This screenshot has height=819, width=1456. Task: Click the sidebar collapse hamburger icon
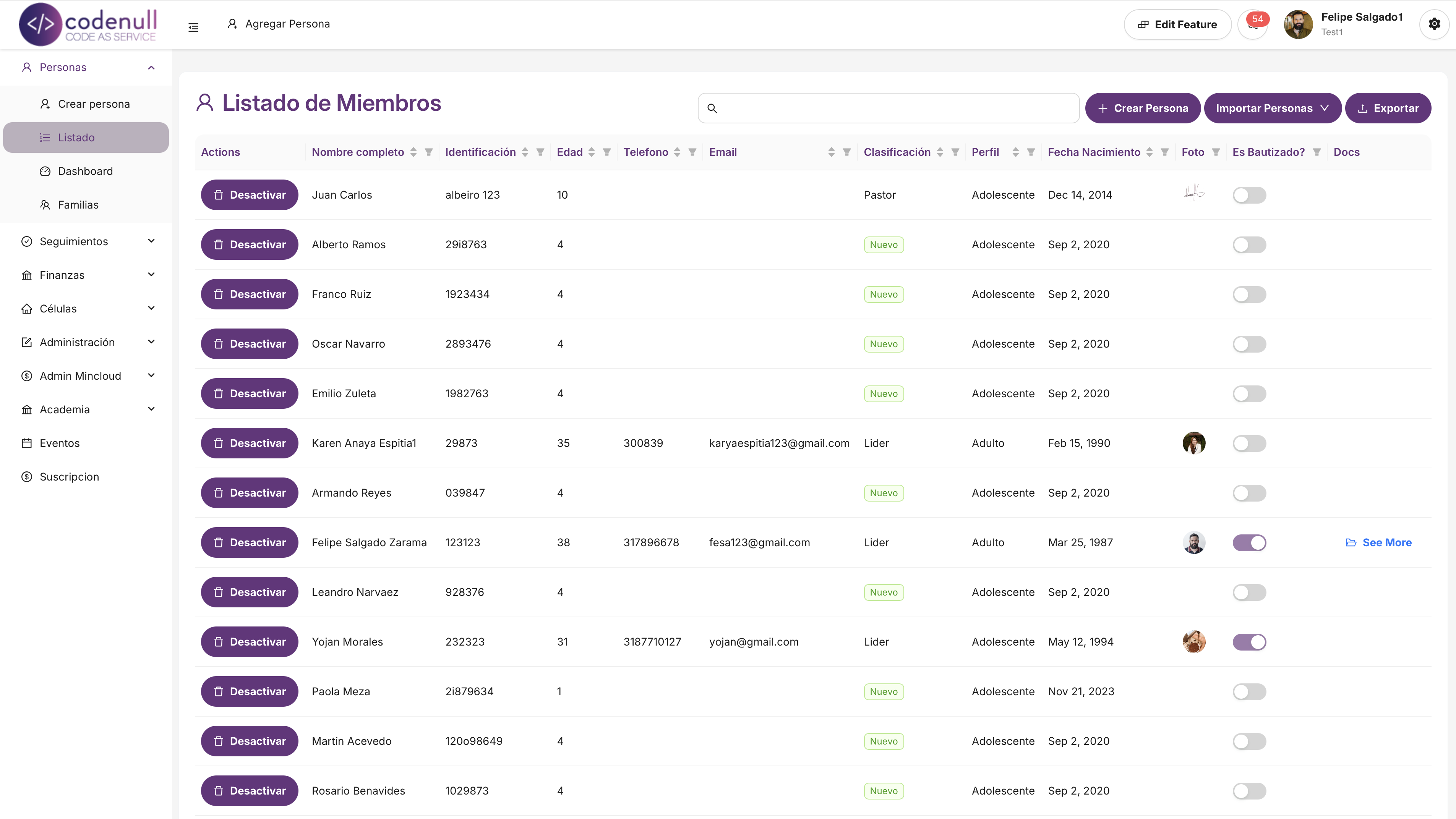[x=193, y=27]
